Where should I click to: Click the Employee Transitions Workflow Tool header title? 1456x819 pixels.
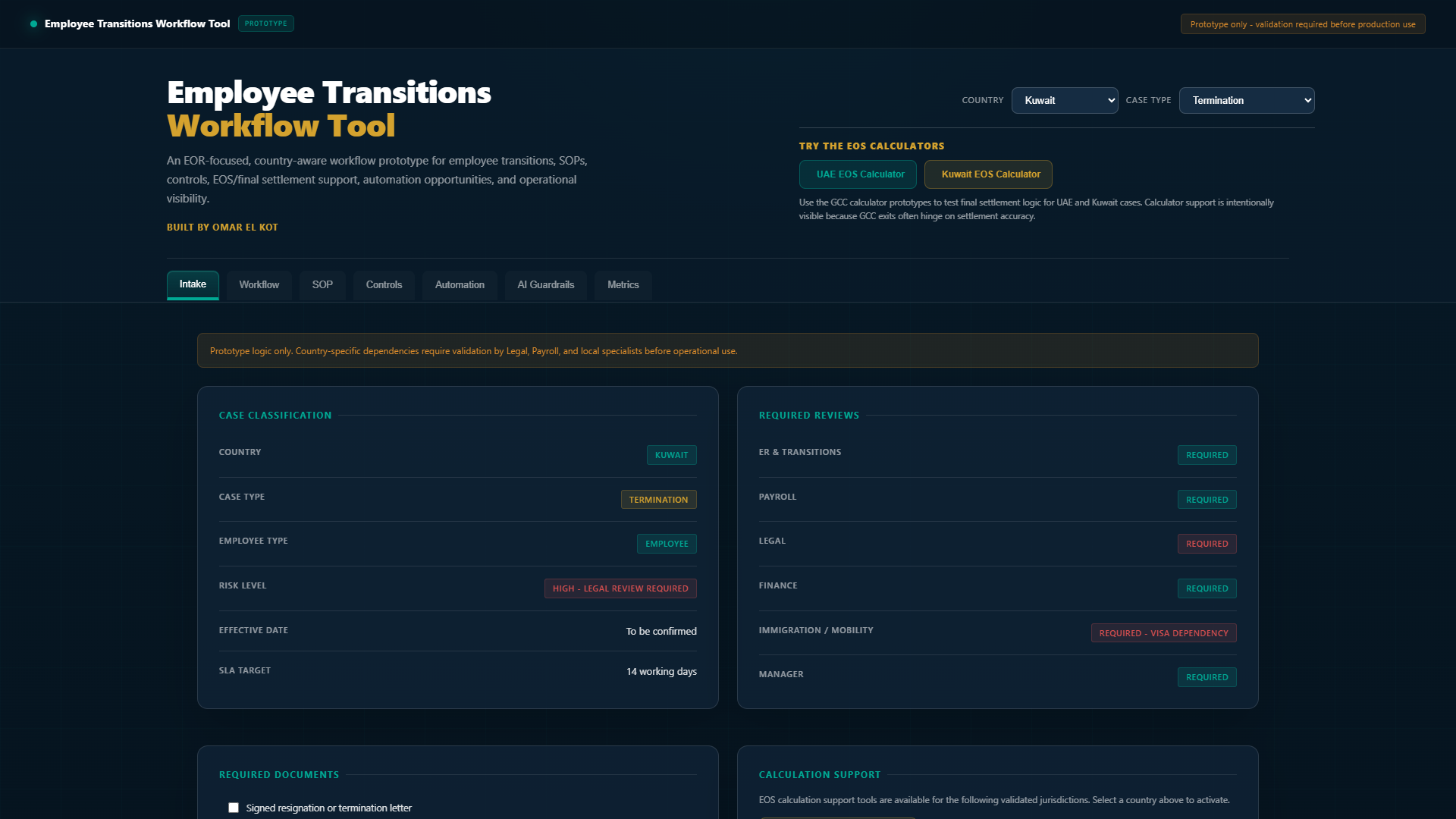coord(137,24)
